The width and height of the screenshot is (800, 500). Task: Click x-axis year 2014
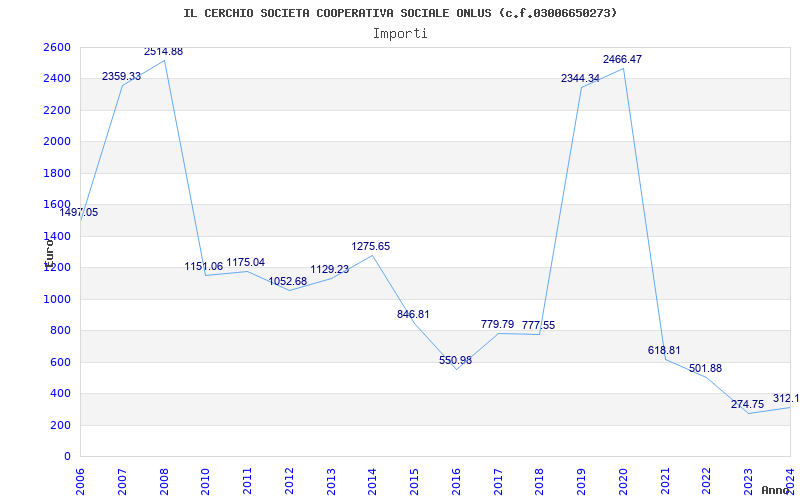372,482
